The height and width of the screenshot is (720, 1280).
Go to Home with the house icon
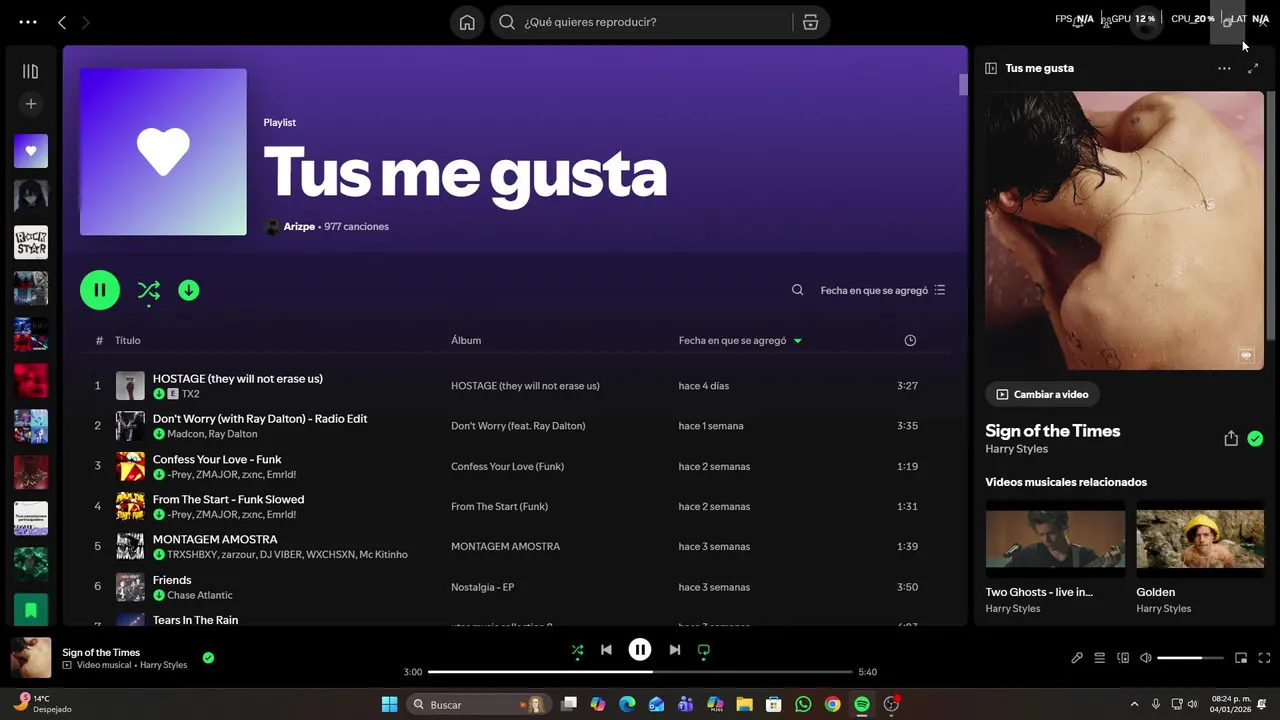[x=467, y=22]
